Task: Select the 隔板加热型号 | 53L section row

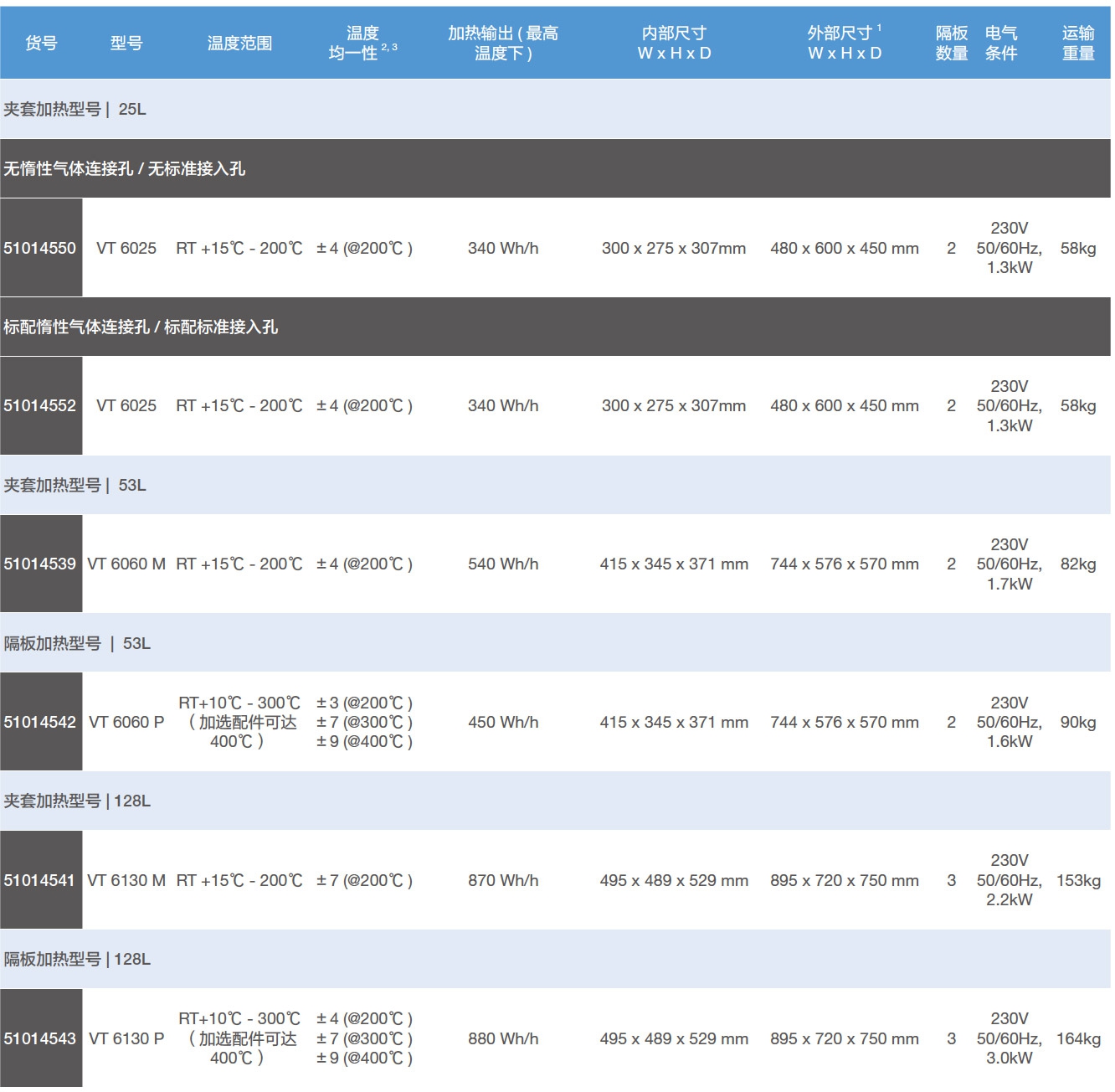Action: [556, 643]
